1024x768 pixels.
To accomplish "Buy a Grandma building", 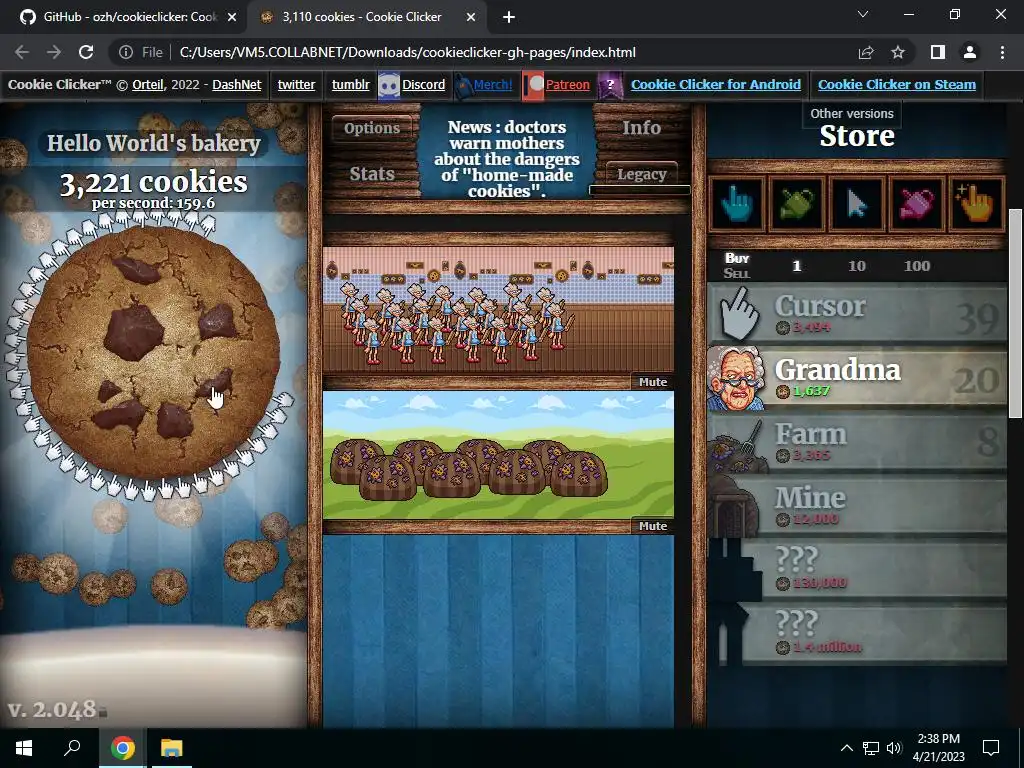I will [x=857, y=379].
